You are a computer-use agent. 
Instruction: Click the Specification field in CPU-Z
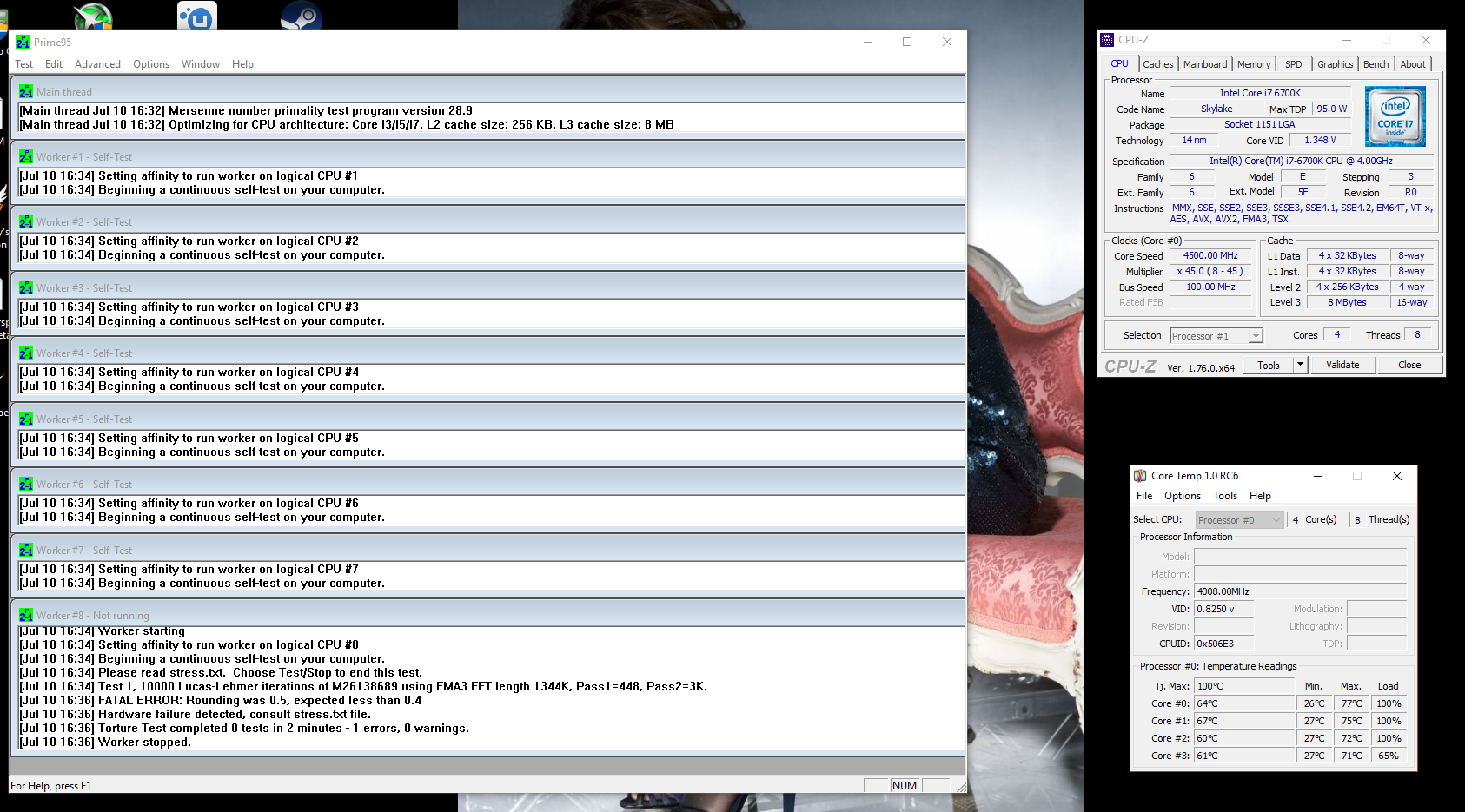(1301, 162)
